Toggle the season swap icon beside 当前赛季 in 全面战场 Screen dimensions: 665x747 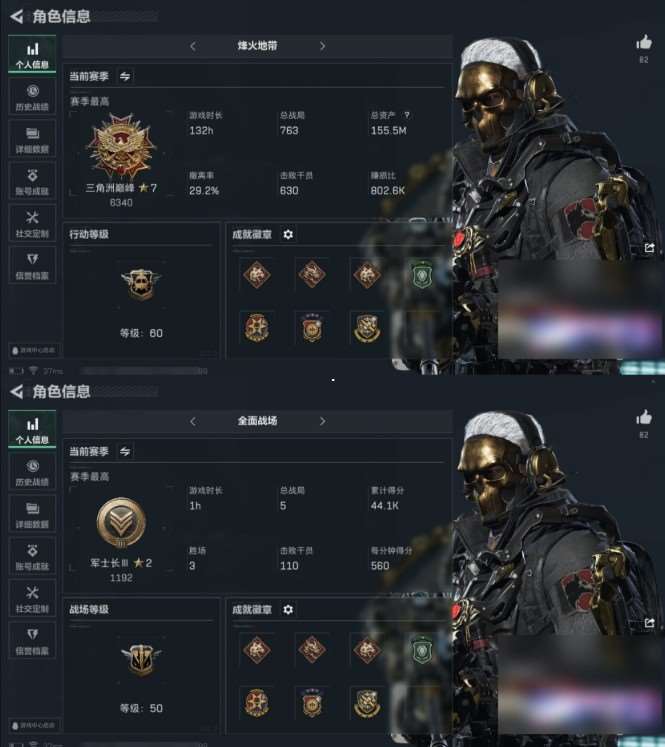point(125,451)
